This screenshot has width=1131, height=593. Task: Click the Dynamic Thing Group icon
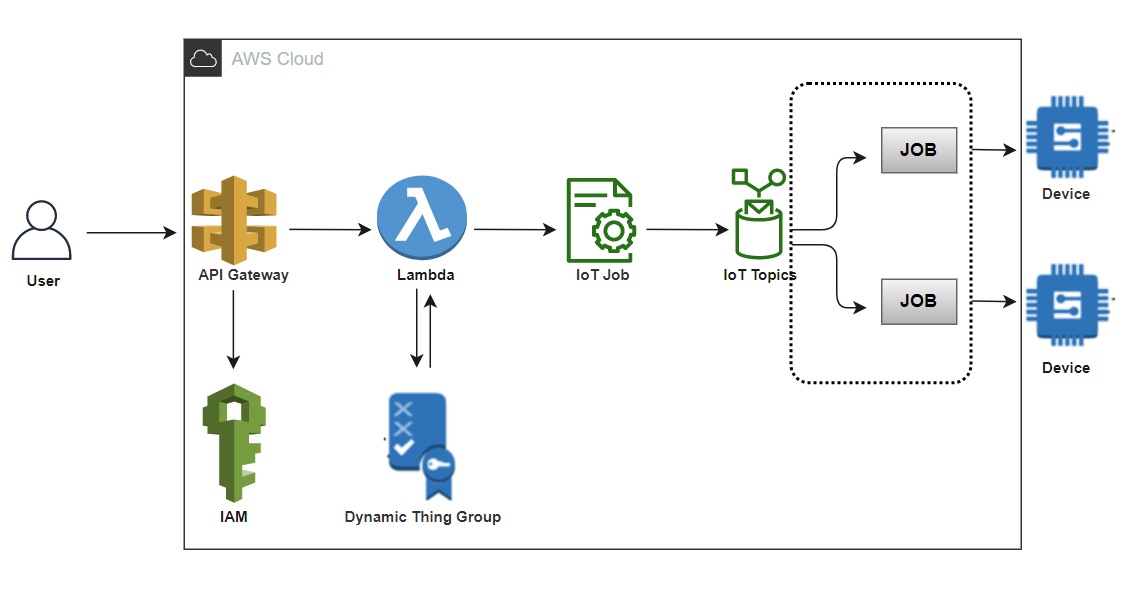pyautogui.click(x=420, y=442)
